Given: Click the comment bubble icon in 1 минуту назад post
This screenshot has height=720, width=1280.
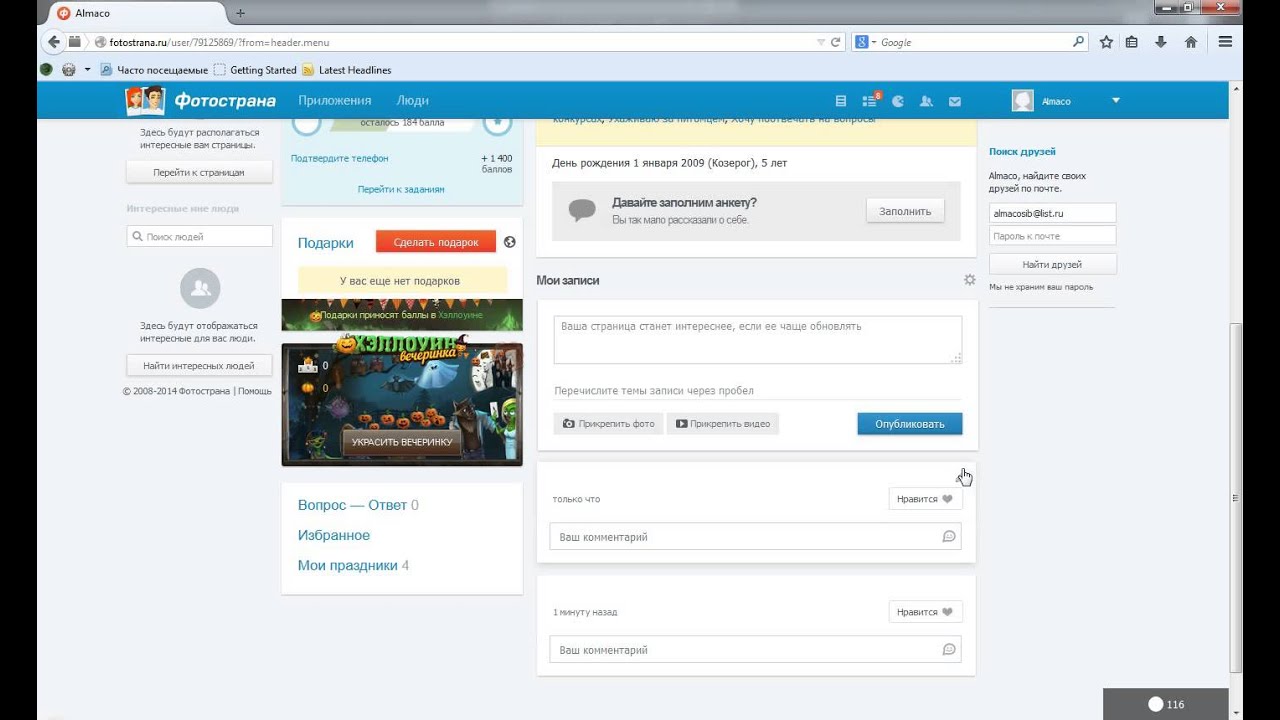Looking at the screenshot, I should [949, 650].
